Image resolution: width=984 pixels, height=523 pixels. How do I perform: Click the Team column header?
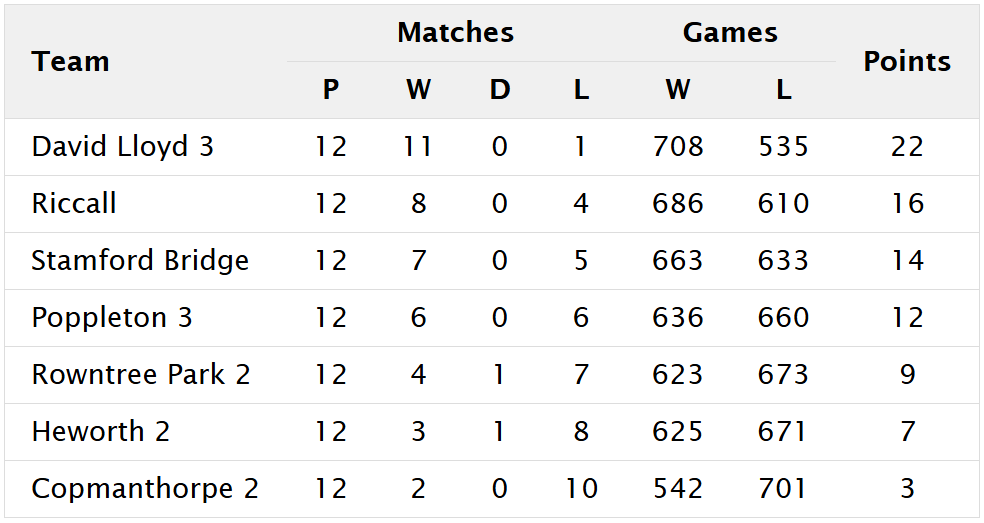click(x=70, y=61)
